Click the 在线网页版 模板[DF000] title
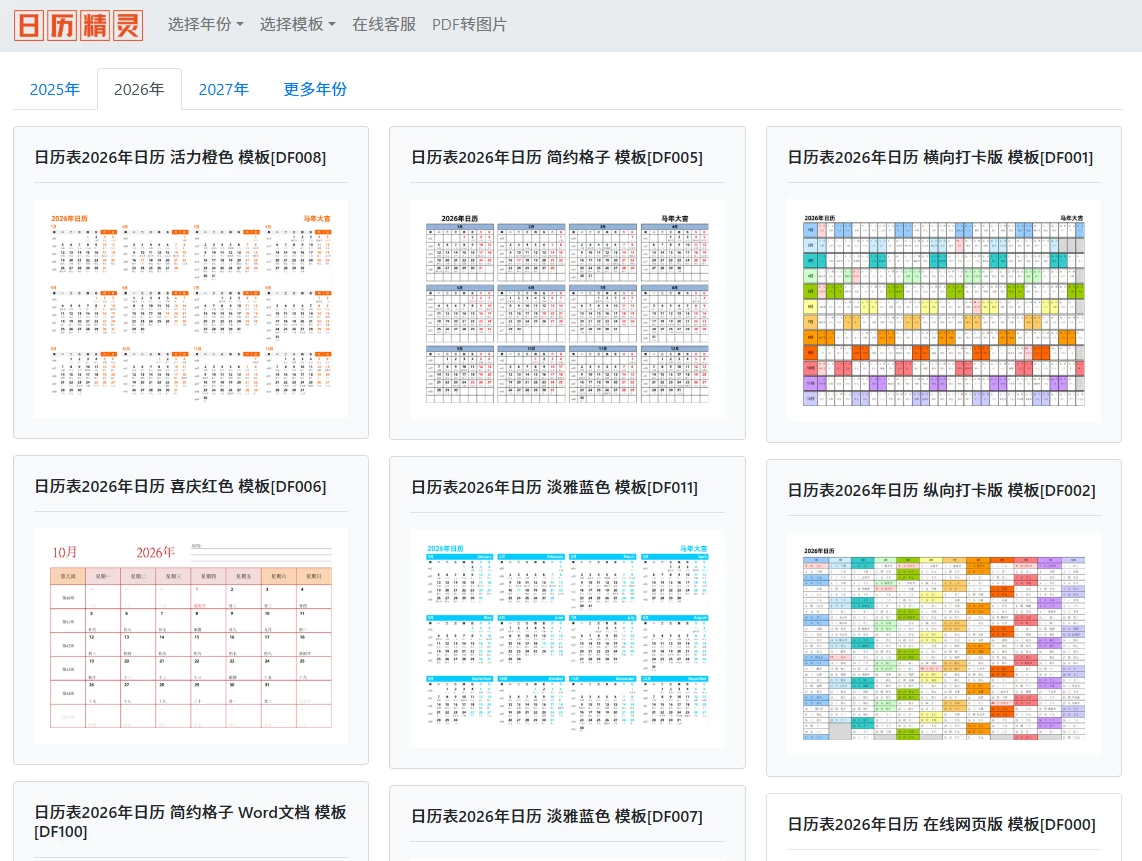The height and width of the screenshot is (861, 1142). [941, 825]
